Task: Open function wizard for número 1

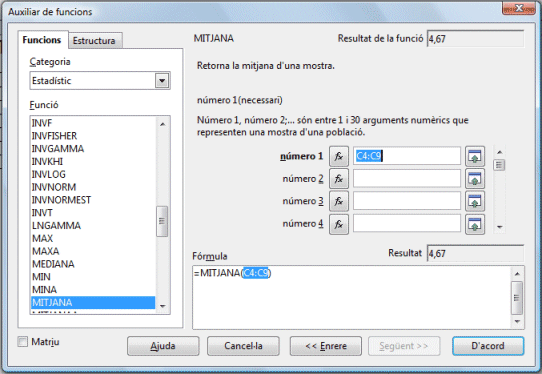Action: [339, 156]
